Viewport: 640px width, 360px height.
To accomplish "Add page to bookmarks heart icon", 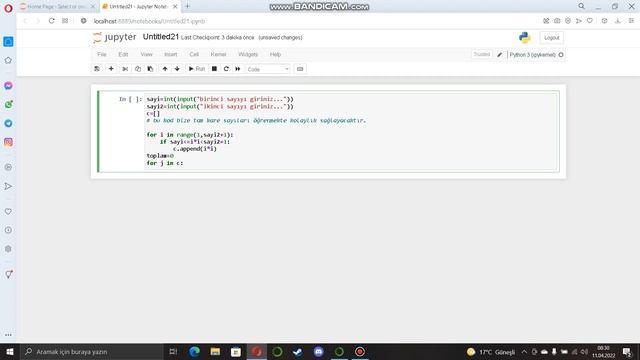I will click(590, 21).
